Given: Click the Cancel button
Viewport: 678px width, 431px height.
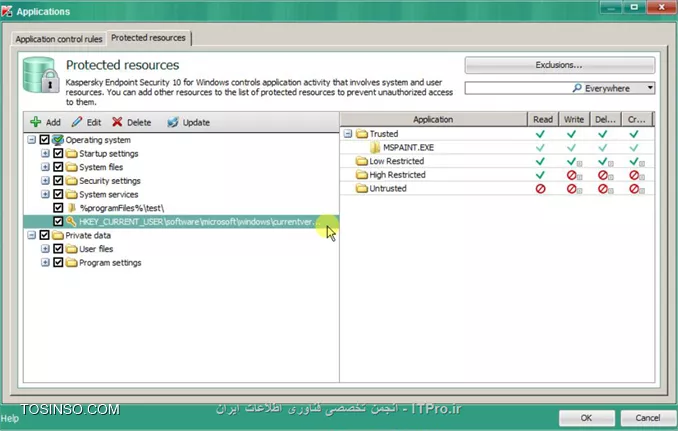Looking at the screenshot, I should click(x=648, y=418).
